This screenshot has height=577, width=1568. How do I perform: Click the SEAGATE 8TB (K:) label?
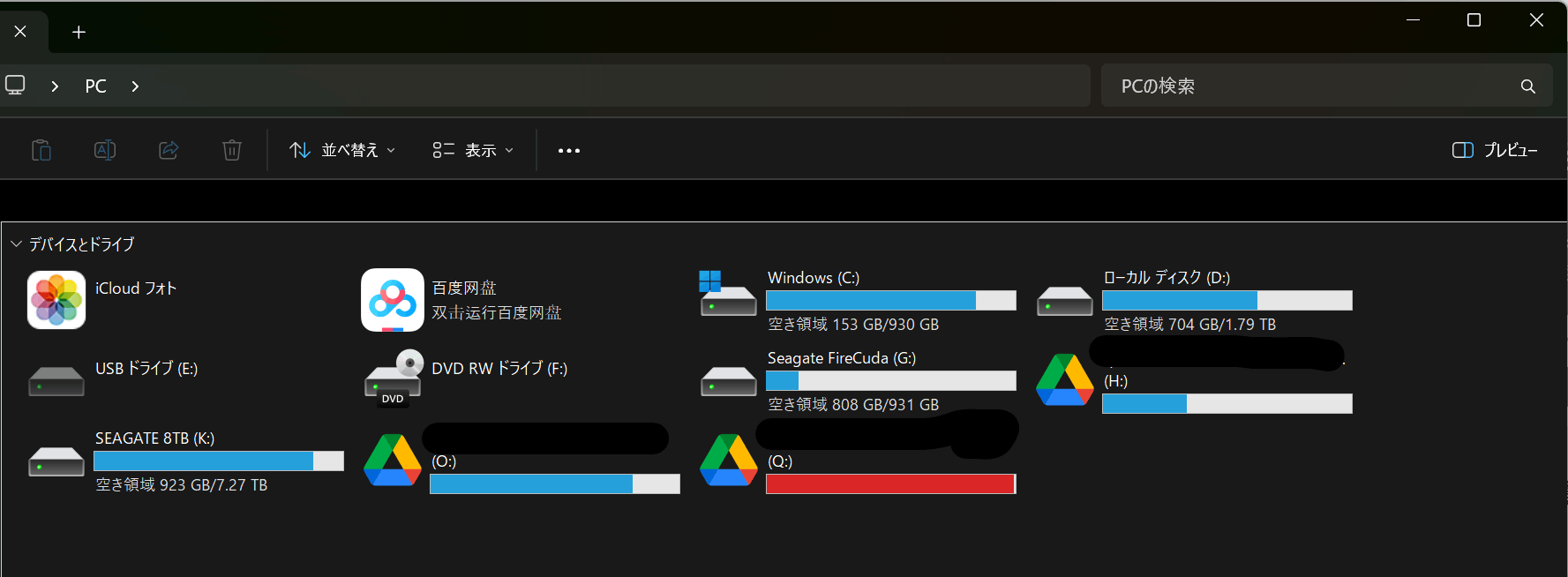(x=155, y=438)
